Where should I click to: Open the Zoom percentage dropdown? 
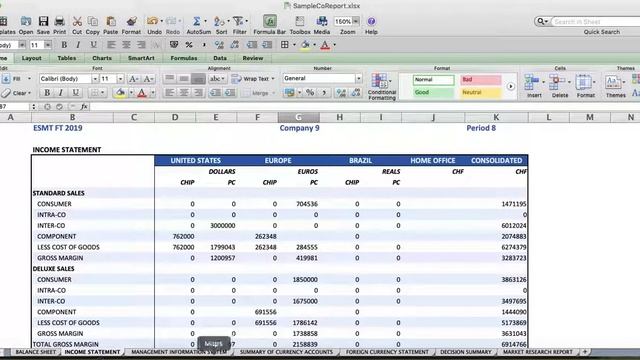tap(356, 21)
